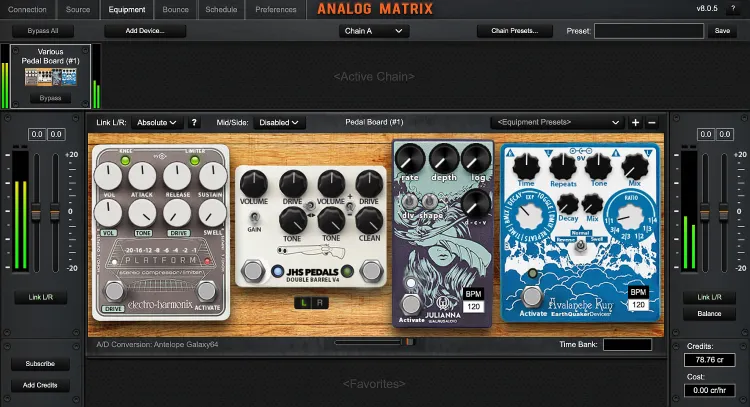This screenshot has width=750, height=407.
Task: Click the JHS Double Barrel GAIN toggle switch
Action: tap(254, 218)
